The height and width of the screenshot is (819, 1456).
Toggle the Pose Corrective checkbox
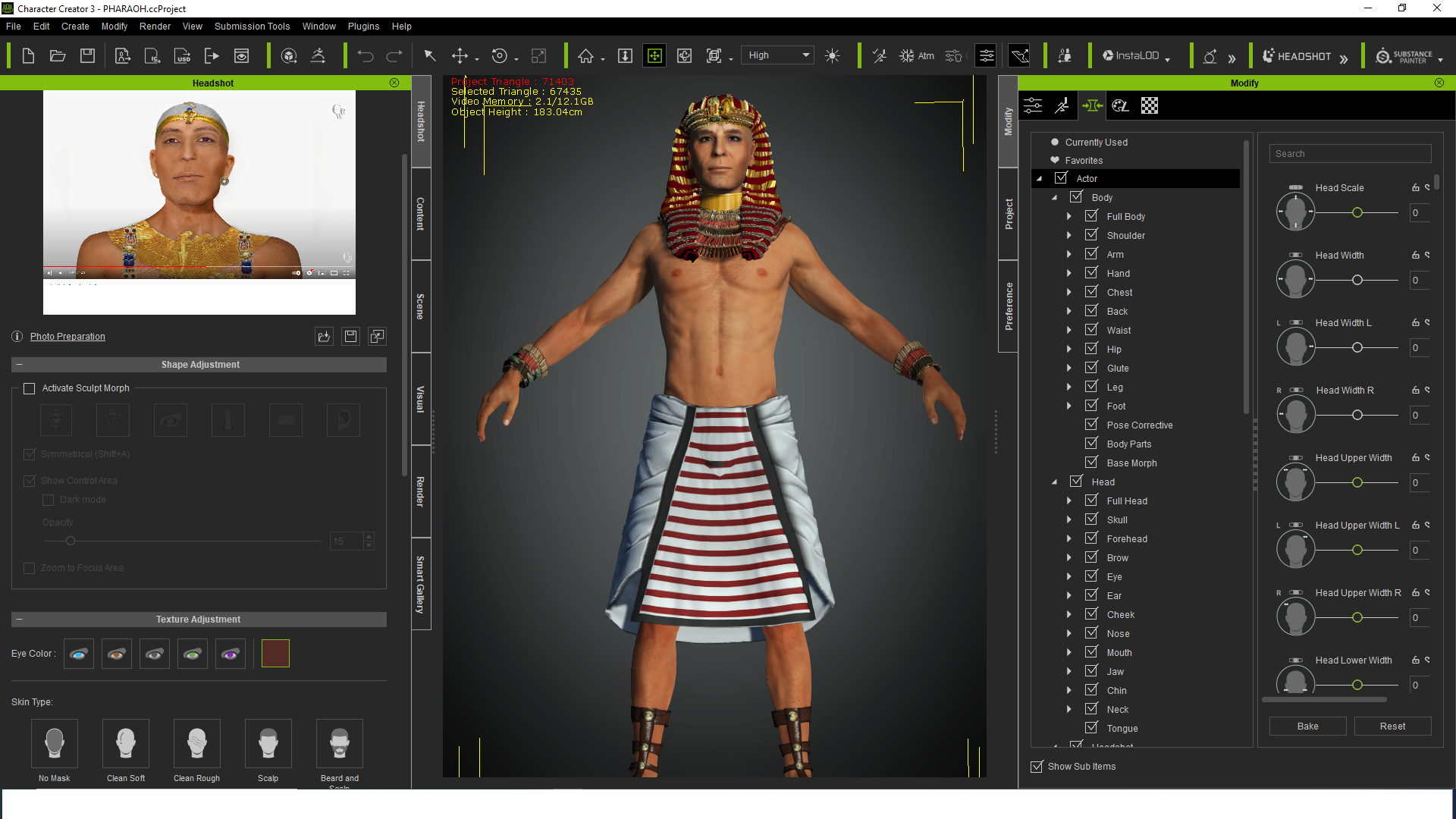[1091, 424]
